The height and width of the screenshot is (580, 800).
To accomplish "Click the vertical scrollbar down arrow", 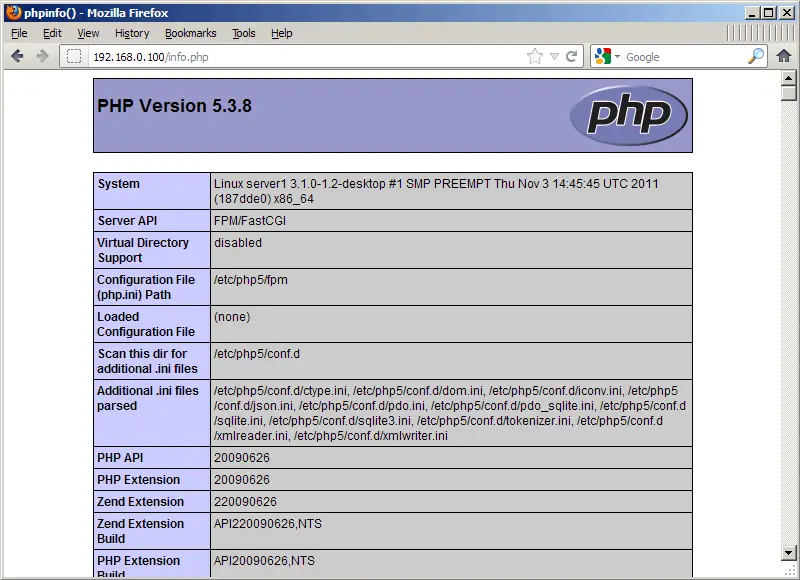I will click(x=788, y=552).
